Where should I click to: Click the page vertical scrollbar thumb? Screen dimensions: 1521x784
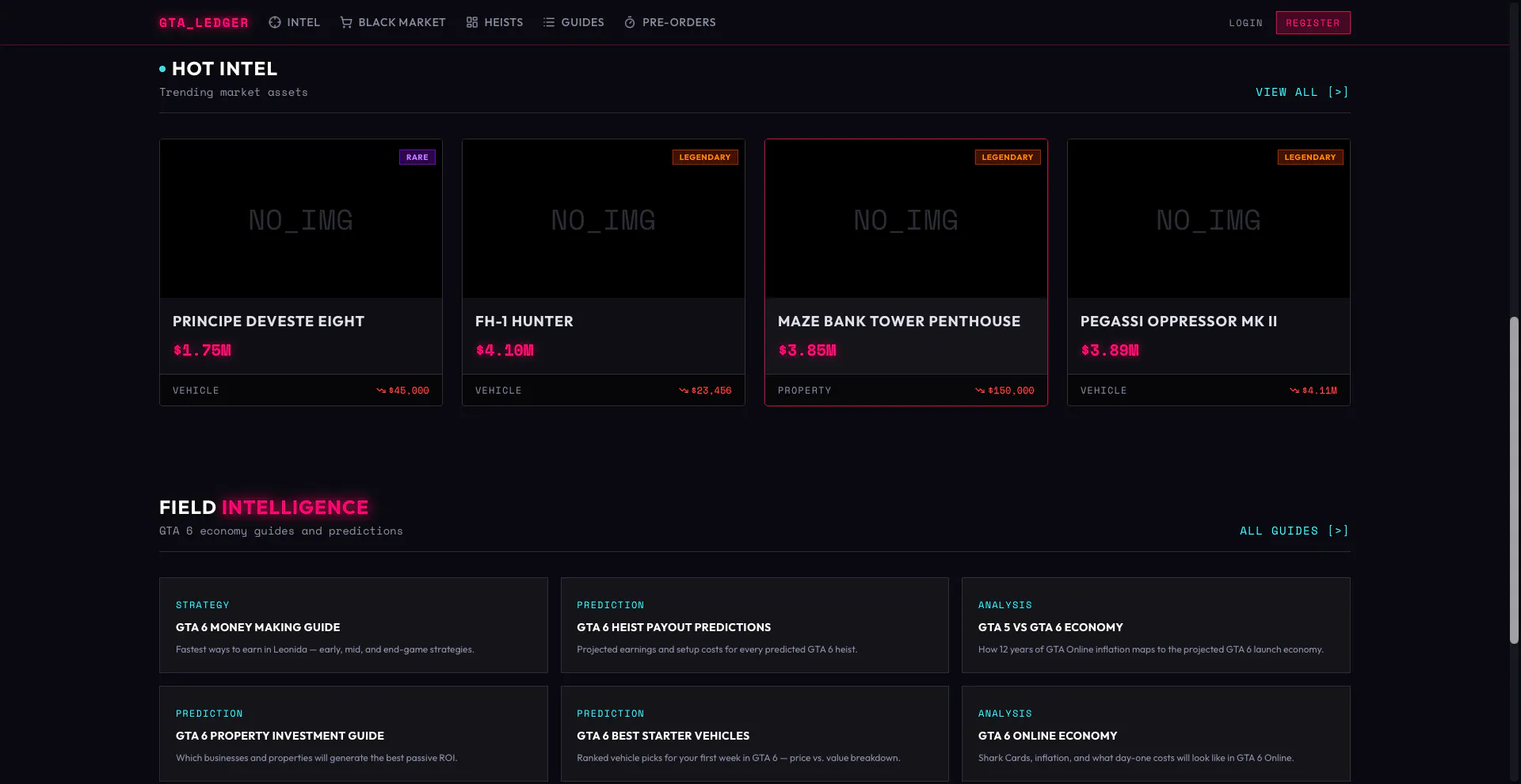tap(1514, 480)
